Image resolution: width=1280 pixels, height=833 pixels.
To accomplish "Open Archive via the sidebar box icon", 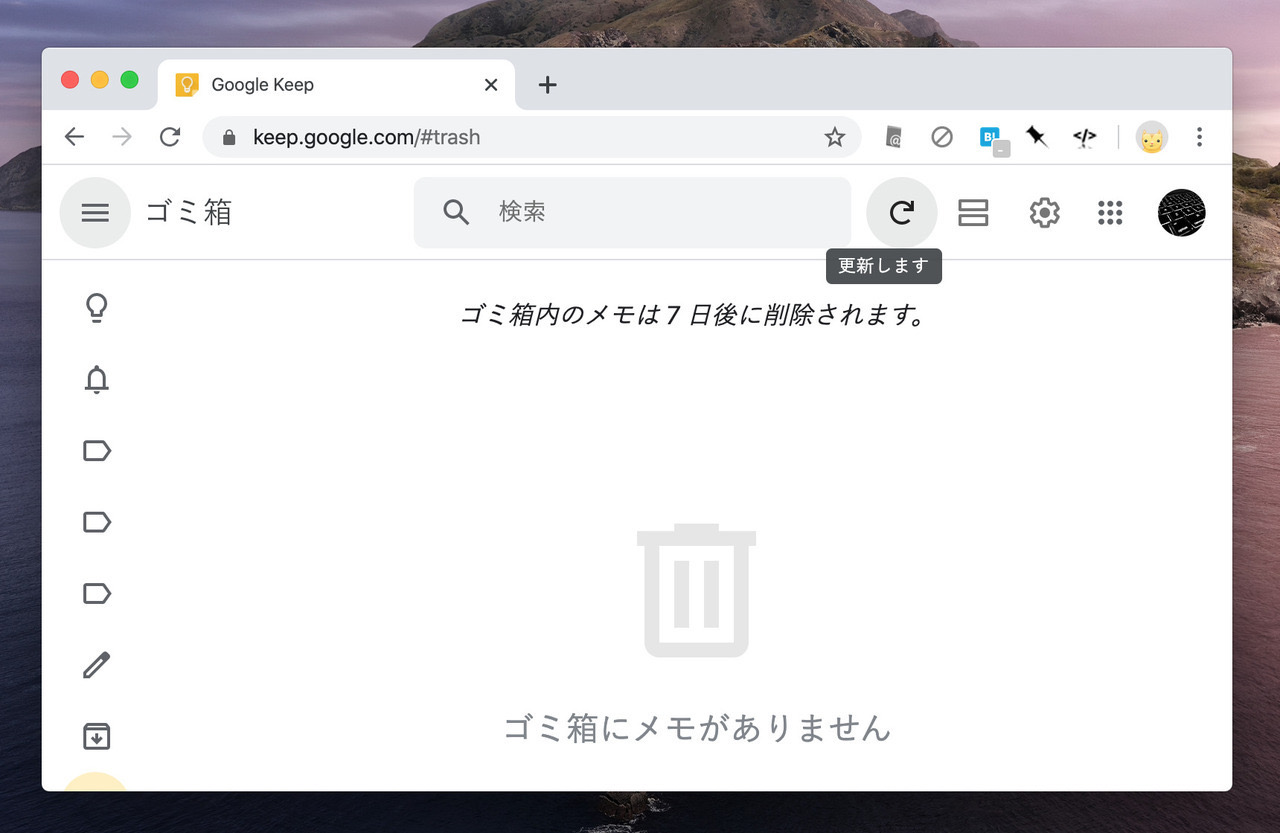I will pyautogui.click(x=96, y=737).
